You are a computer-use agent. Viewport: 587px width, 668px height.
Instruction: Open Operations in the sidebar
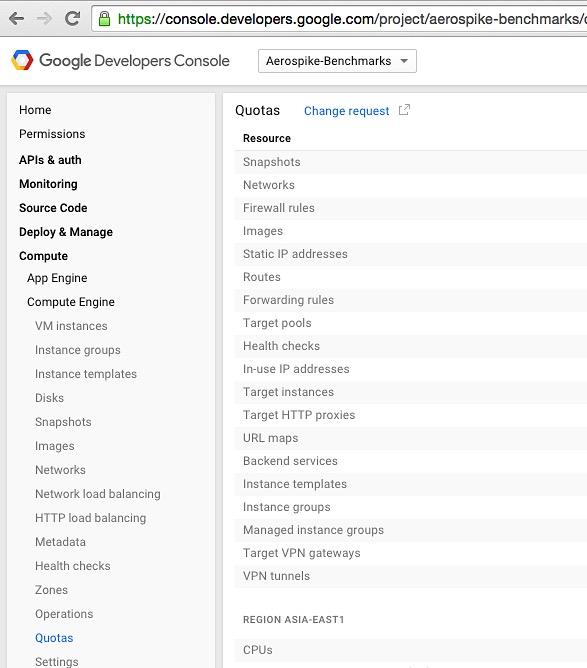(64, 614)
